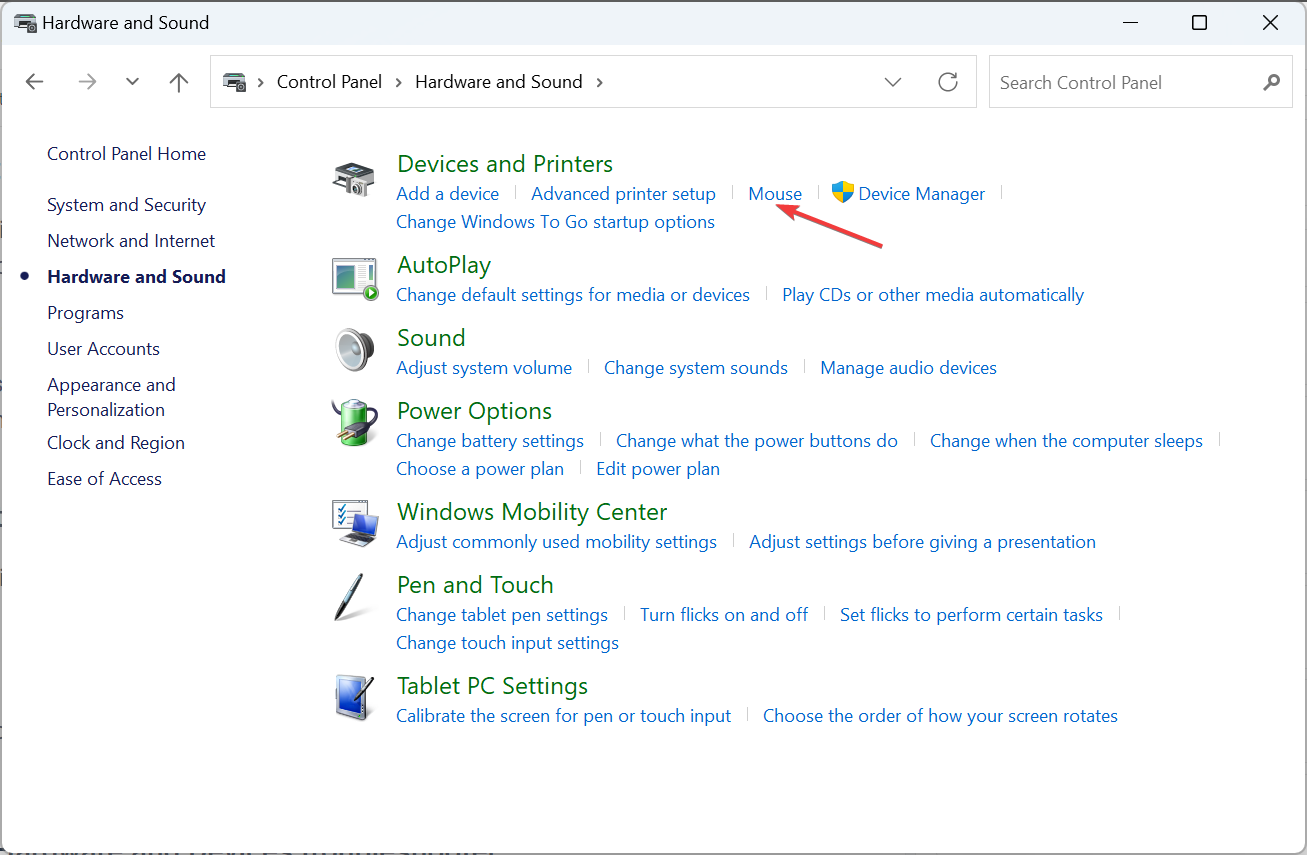1307x855 pixels.
Task: Click the AutoPlay icon
Action: (354, 277)
